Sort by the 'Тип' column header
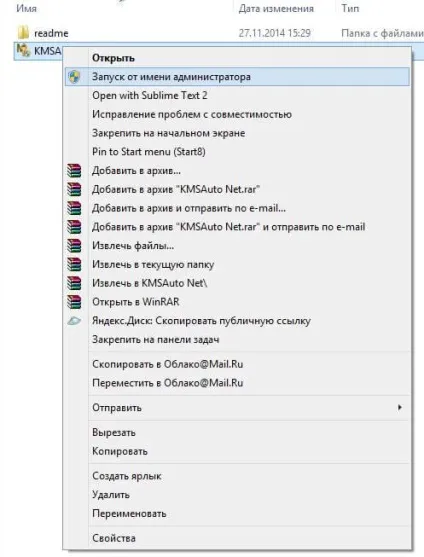The image size is (424, 557). [x=350, y=8]
